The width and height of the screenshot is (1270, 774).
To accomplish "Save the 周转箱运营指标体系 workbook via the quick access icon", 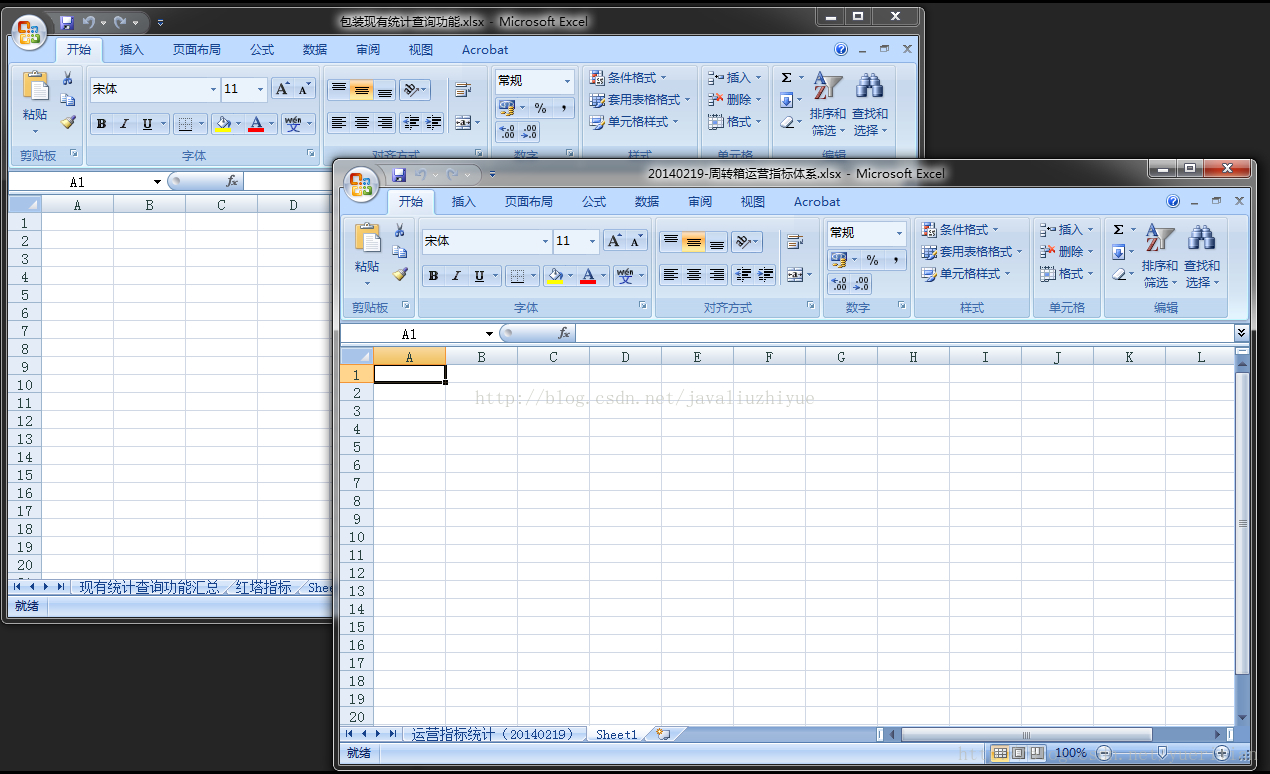I will pyautogui.click(x=399, y=174).
